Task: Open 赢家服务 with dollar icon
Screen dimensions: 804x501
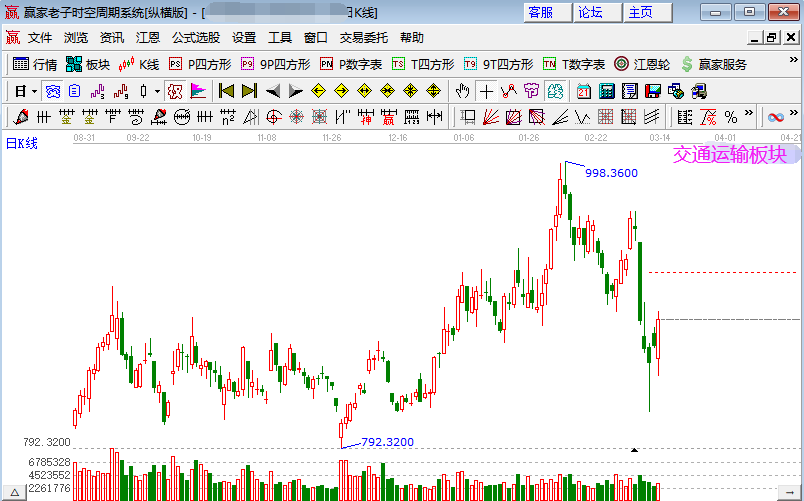Action: pyautogui.click(x=714, y=64)
